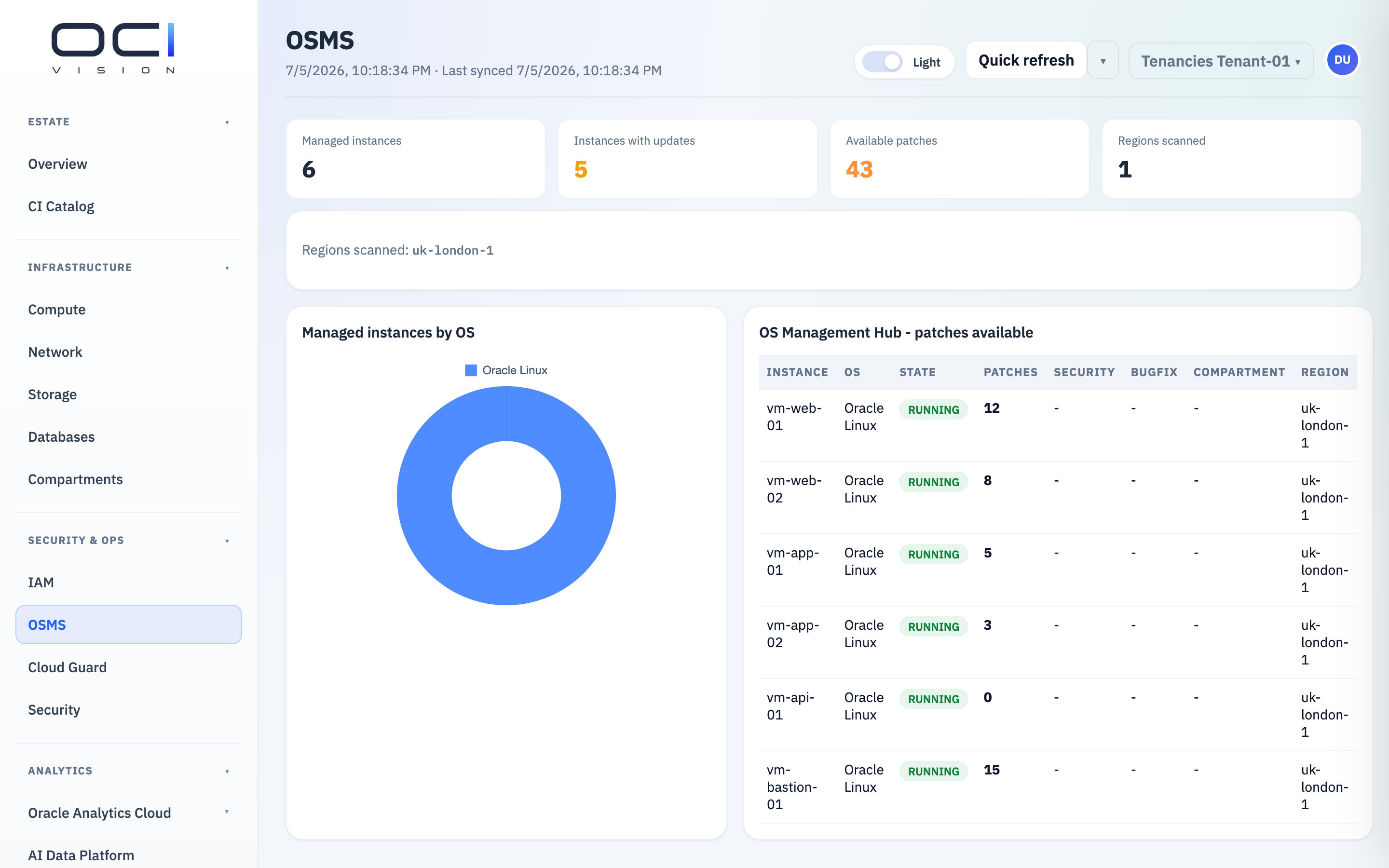This screenshot has height=868, width=1389.
Task: Open the Tenancies Tenant-01 dropdown
Action: 1220,61
